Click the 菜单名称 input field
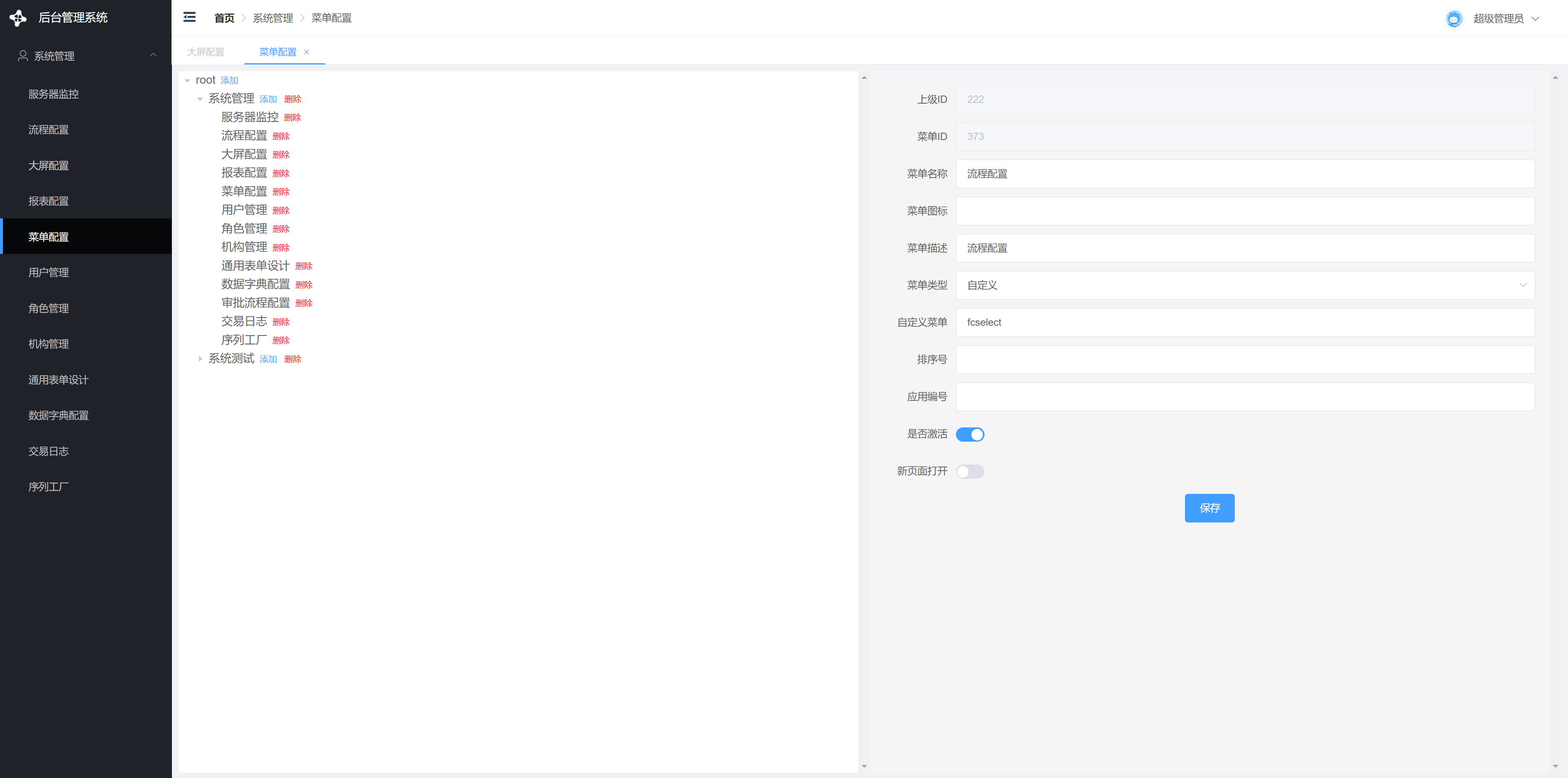This screenshot has height=778, width=1568. 1245,174
